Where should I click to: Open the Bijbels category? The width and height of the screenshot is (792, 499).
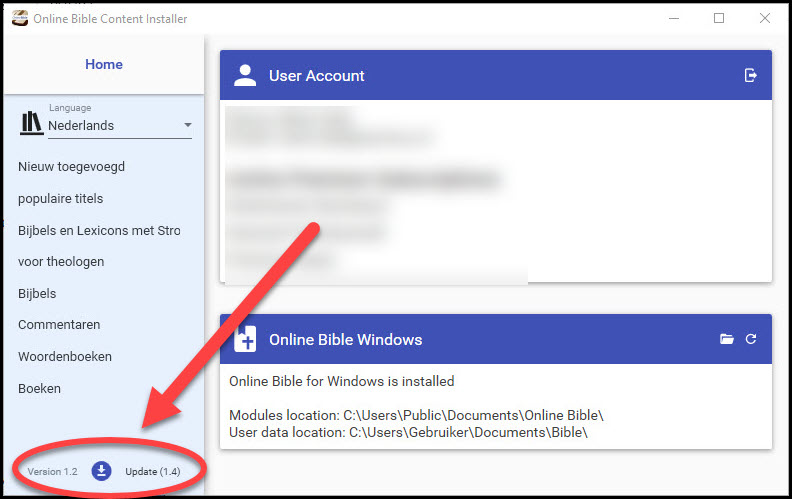coord(37,293)
